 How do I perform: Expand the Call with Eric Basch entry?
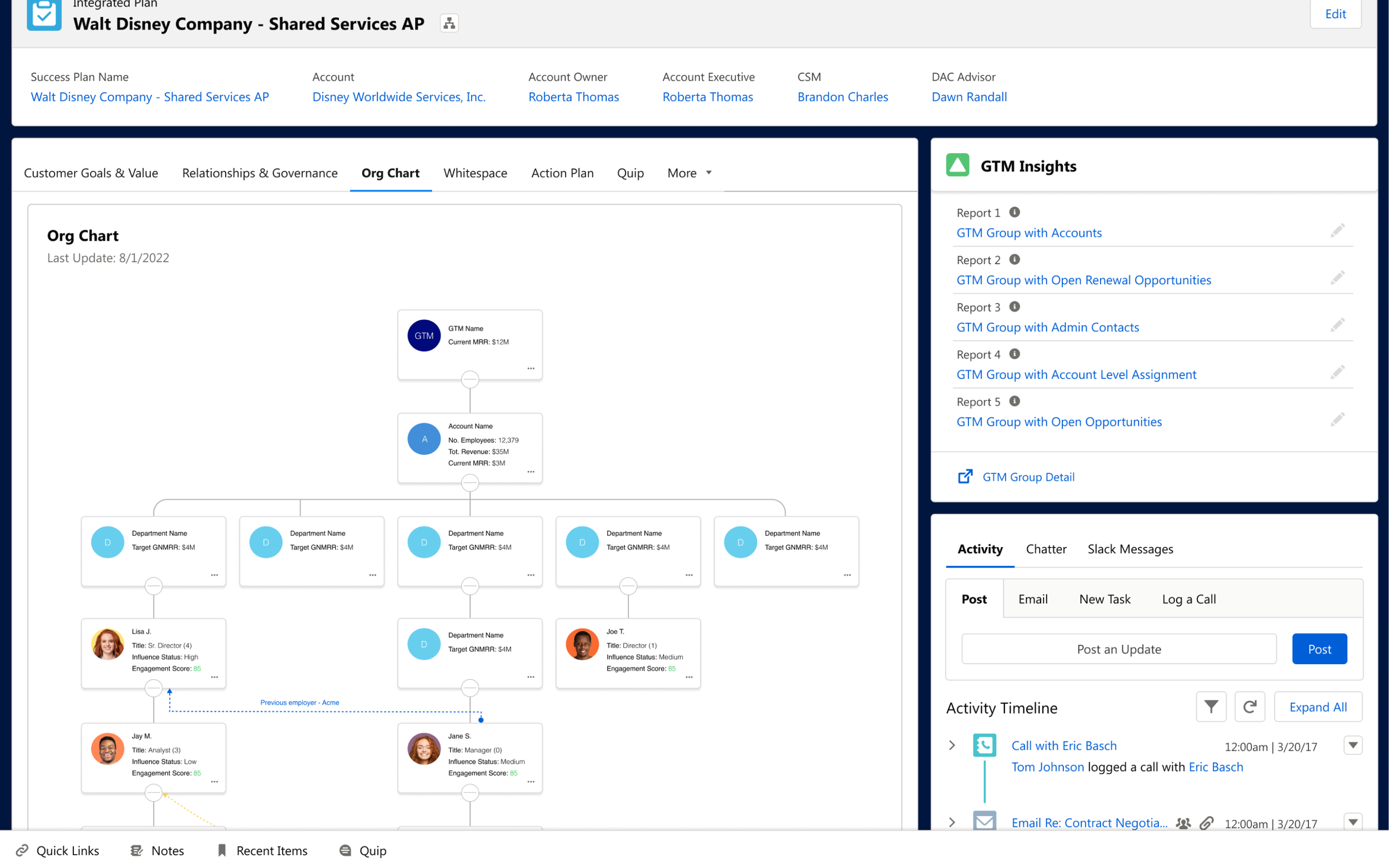coord(952,745)
